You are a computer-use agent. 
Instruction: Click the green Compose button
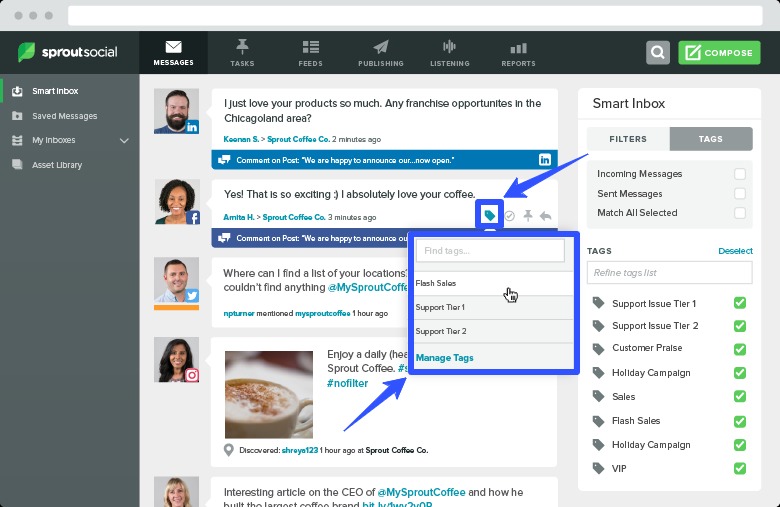(x=718, y=53)
